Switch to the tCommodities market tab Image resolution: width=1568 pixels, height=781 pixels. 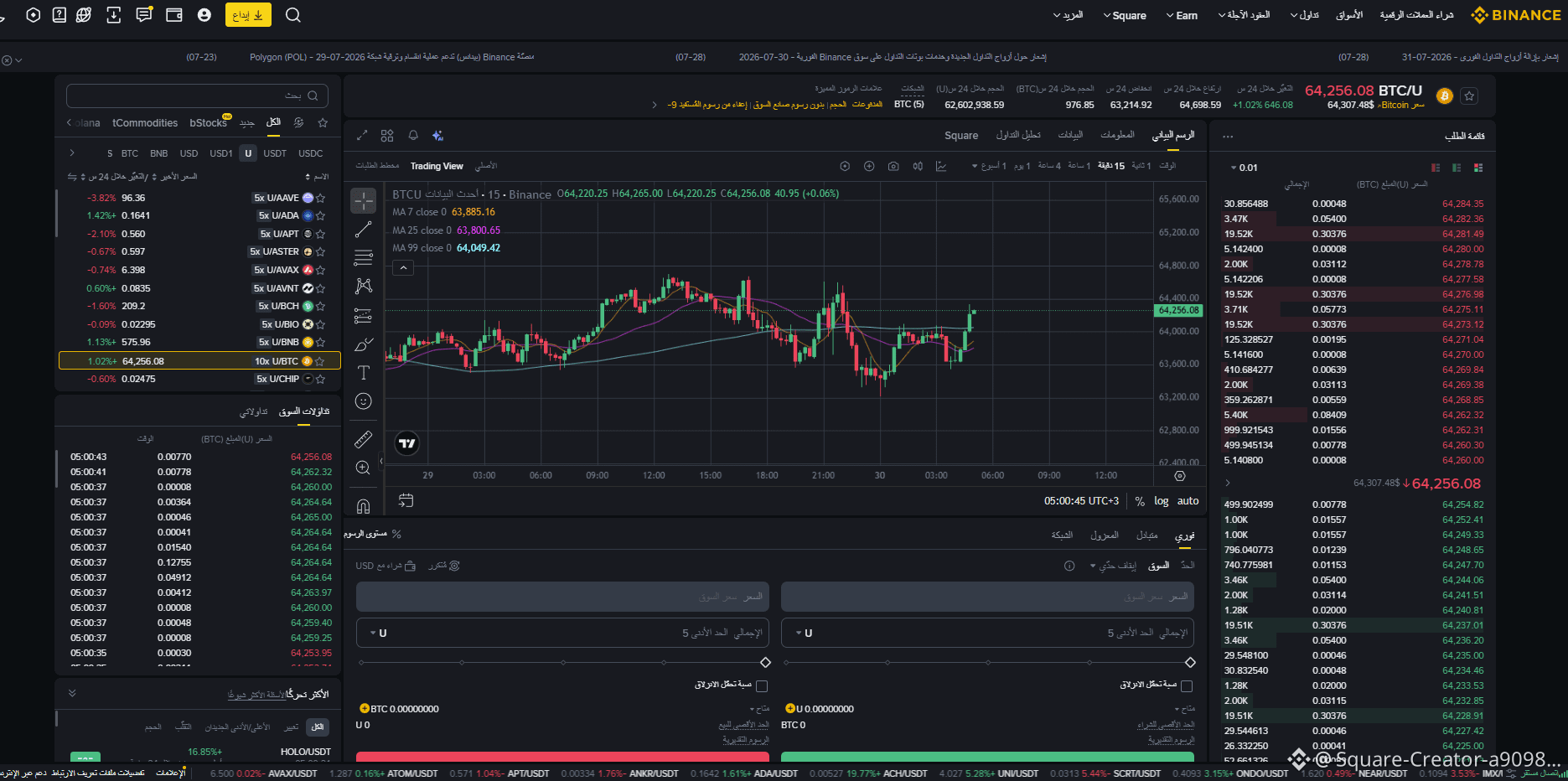[x=145, y=122]
